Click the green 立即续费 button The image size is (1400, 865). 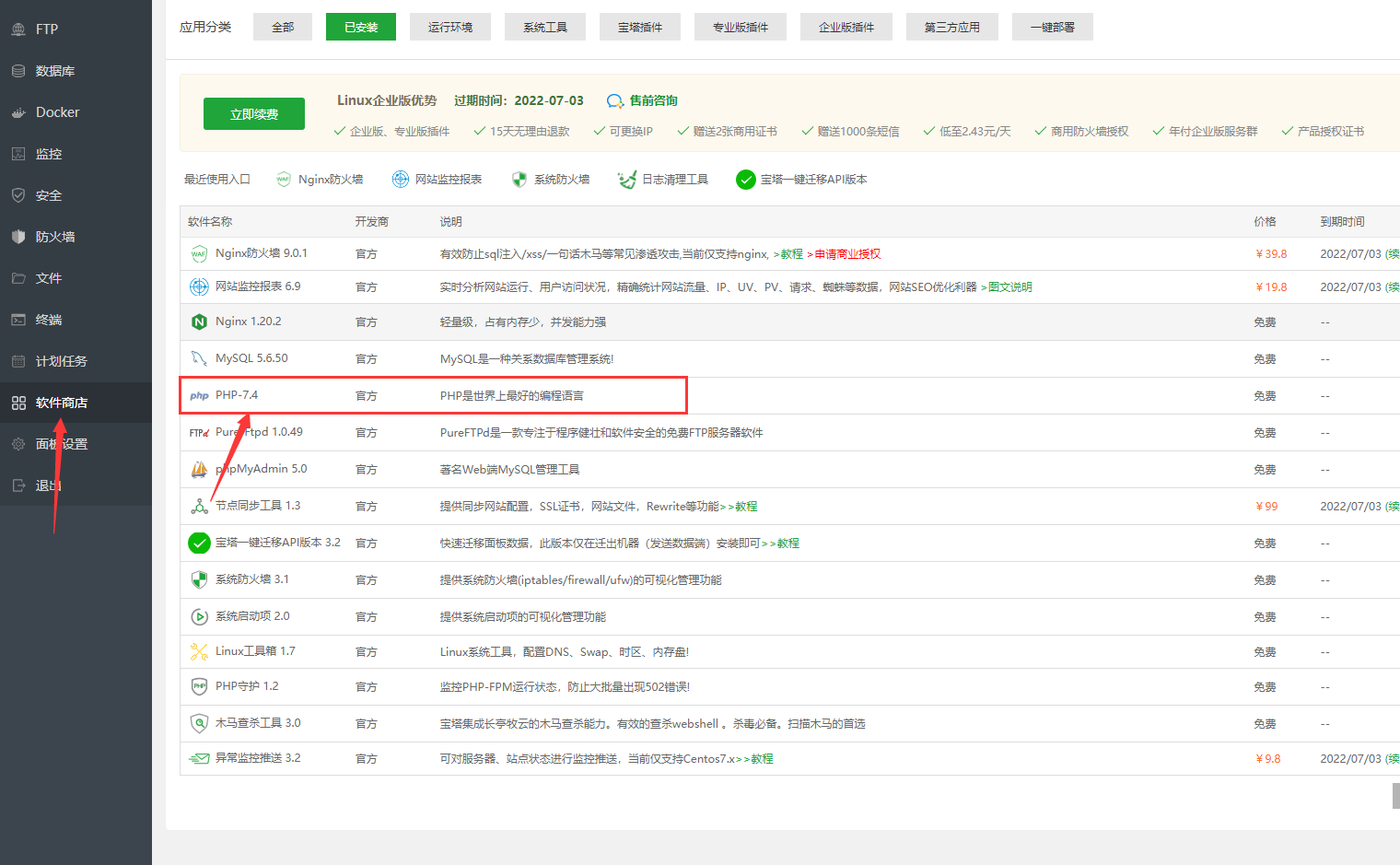(254, 114)
